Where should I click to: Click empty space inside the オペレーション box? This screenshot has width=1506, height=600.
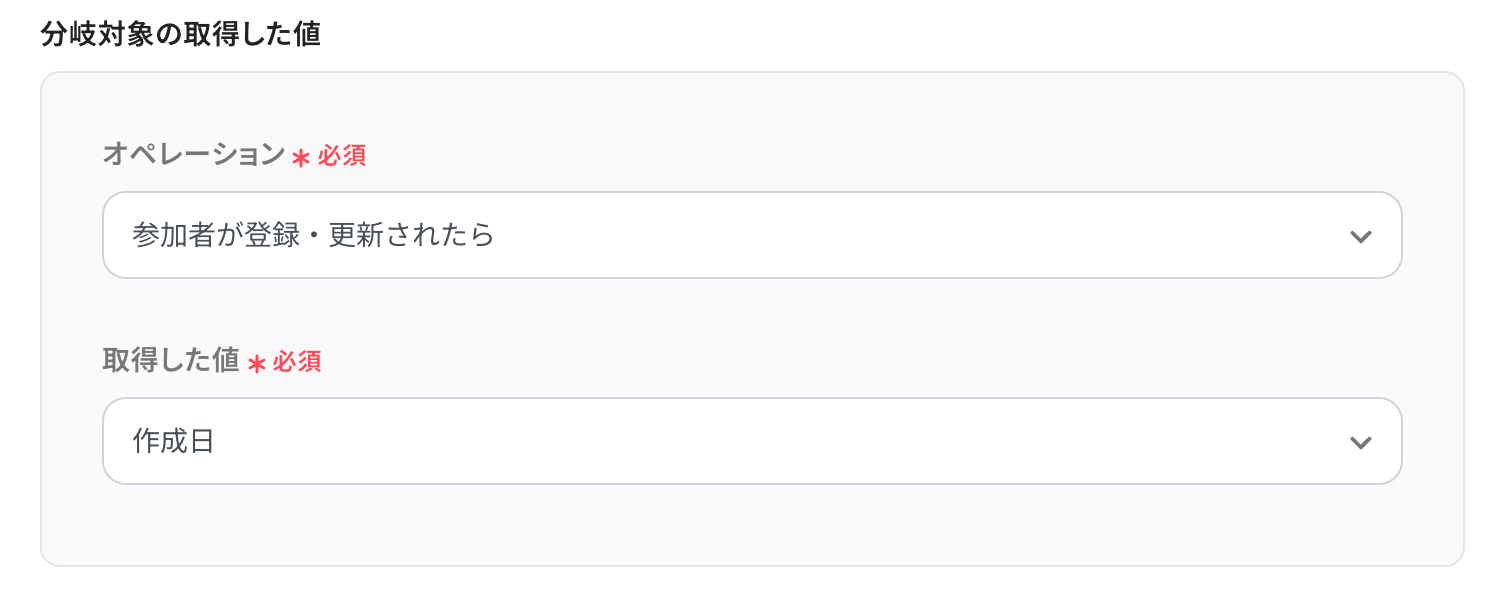click(x=900, y=235)
